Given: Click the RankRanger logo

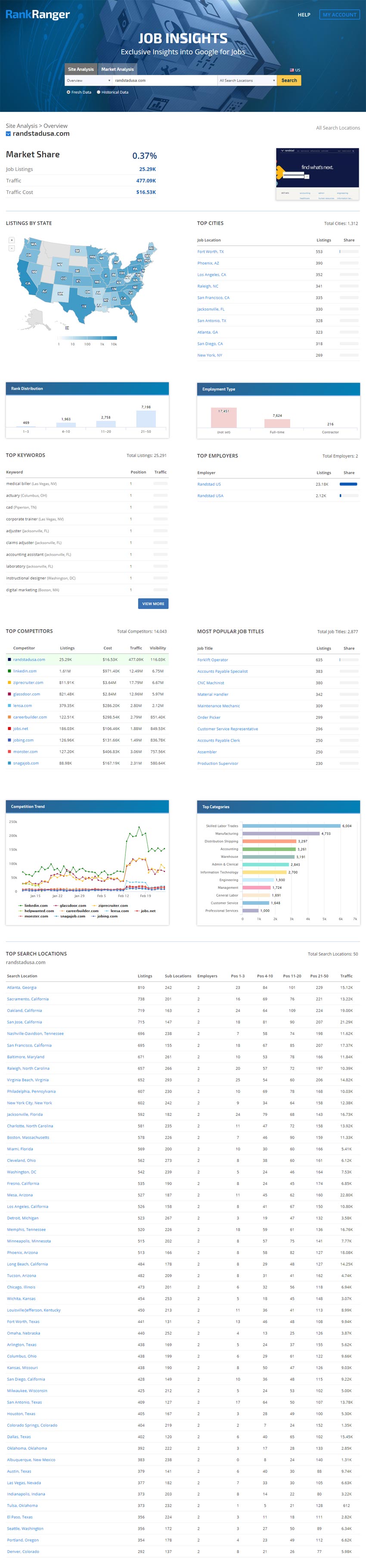Looking at the screenshot, I should pos(38,15).
